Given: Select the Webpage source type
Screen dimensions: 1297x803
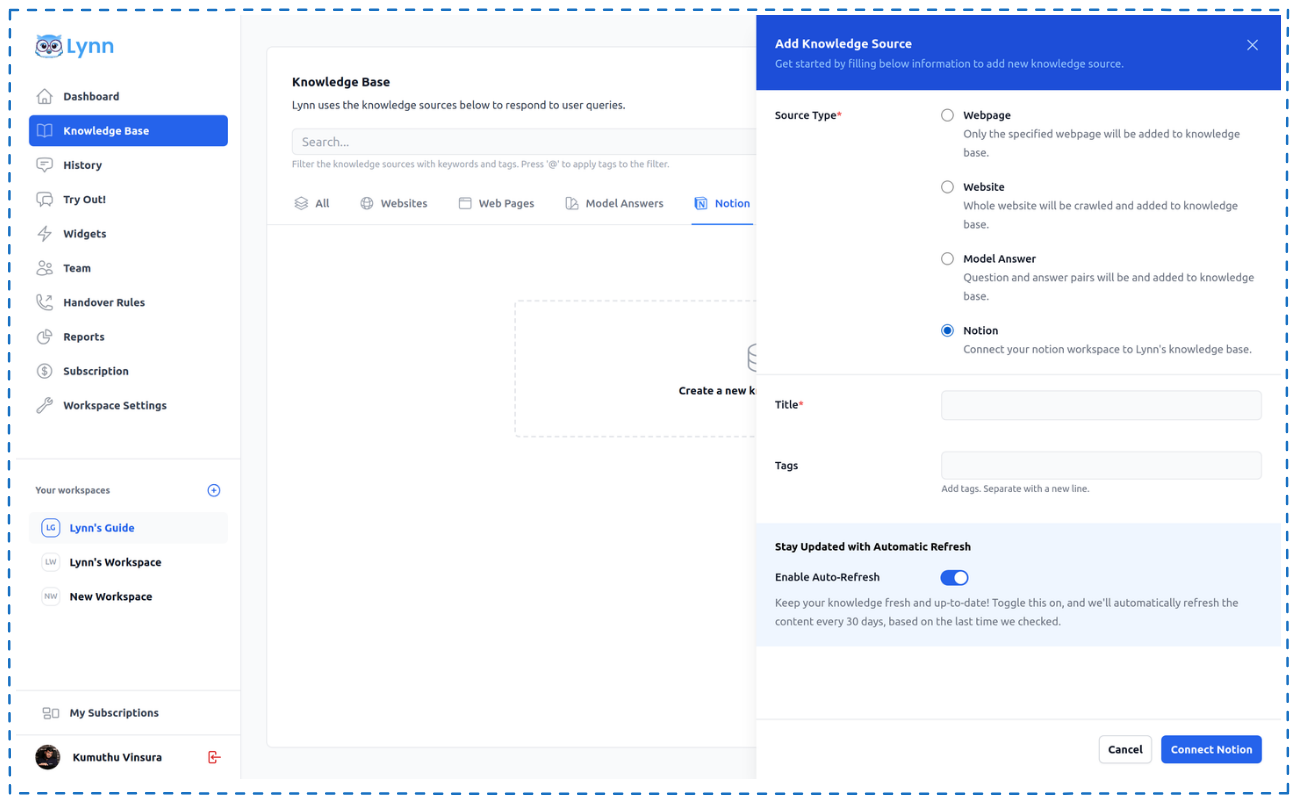Looking at the screenshot, I should pyautogui.click(x=947, y=115).
